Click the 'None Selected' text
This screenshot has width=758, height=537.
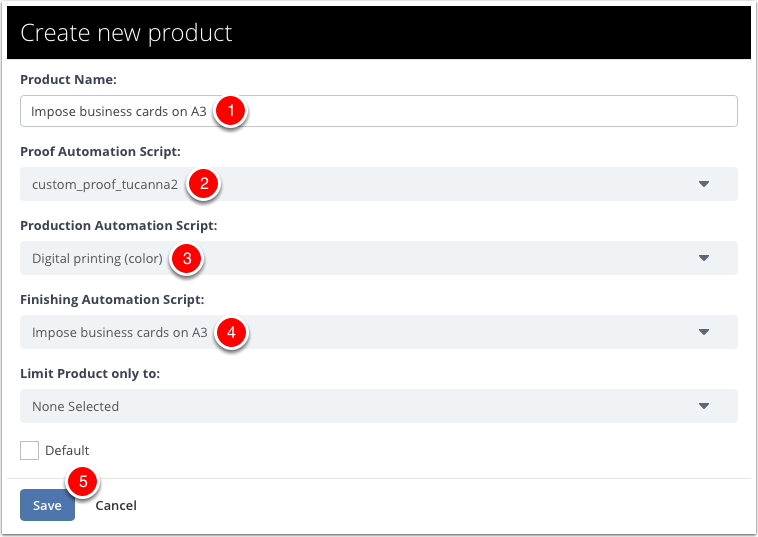pos(75,406)
